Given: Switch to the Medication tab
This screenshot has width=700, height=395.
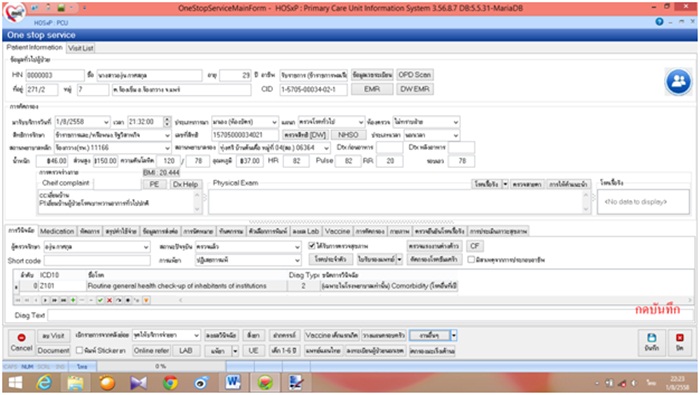Looking at the screenshot, I should tap(57, 231).
